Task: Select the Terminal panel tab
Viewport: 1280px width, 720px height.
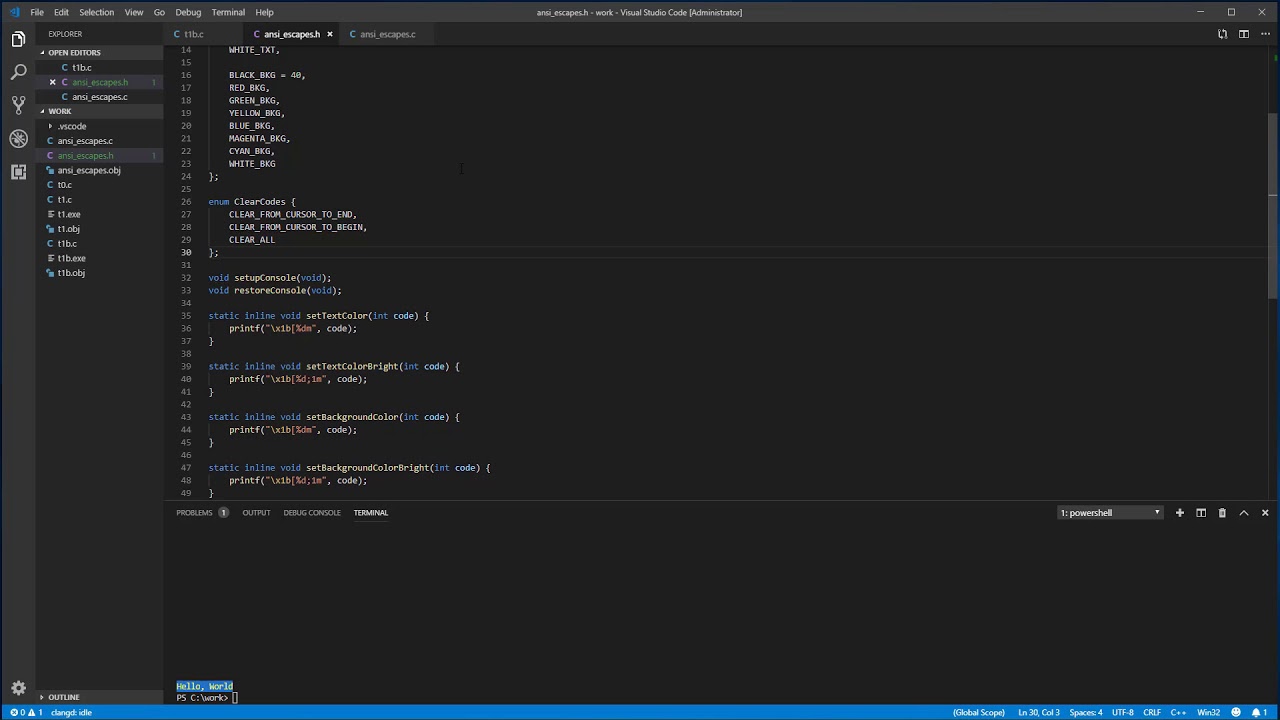Action: 370,513
